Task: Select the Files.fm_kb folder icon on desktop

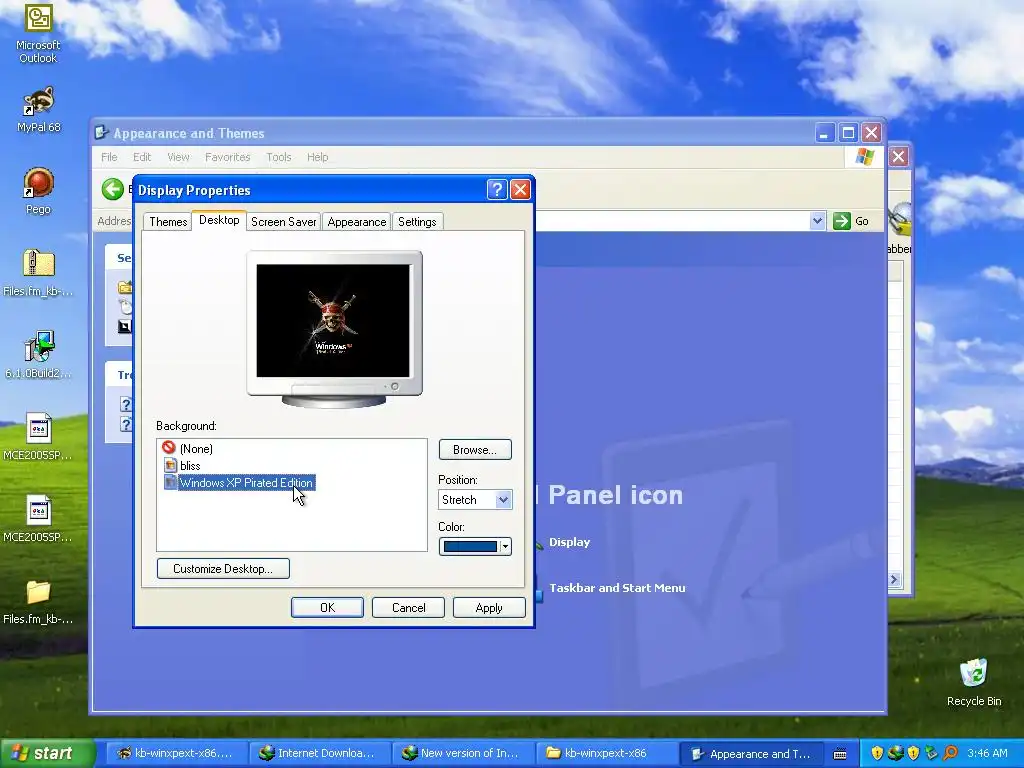Action: tap(38, 601)
